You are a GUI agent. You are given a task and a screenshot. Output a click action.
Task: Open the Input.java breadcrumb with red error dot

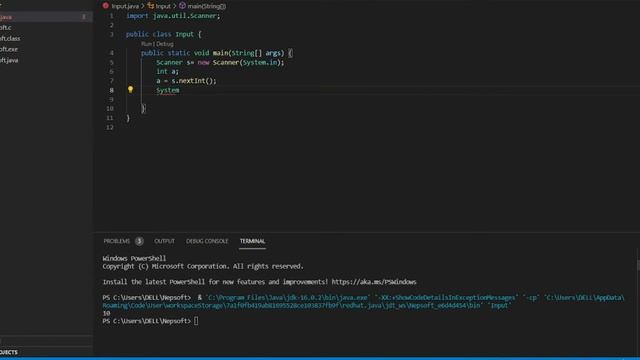[x=121, y=6]
